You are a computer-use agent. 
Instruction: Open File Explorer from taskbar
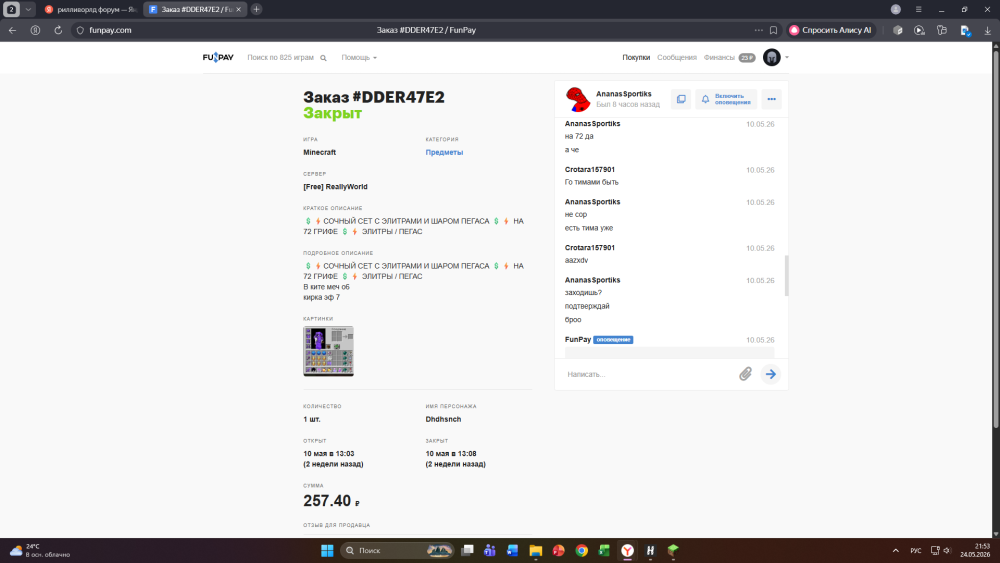pos(536,550)
